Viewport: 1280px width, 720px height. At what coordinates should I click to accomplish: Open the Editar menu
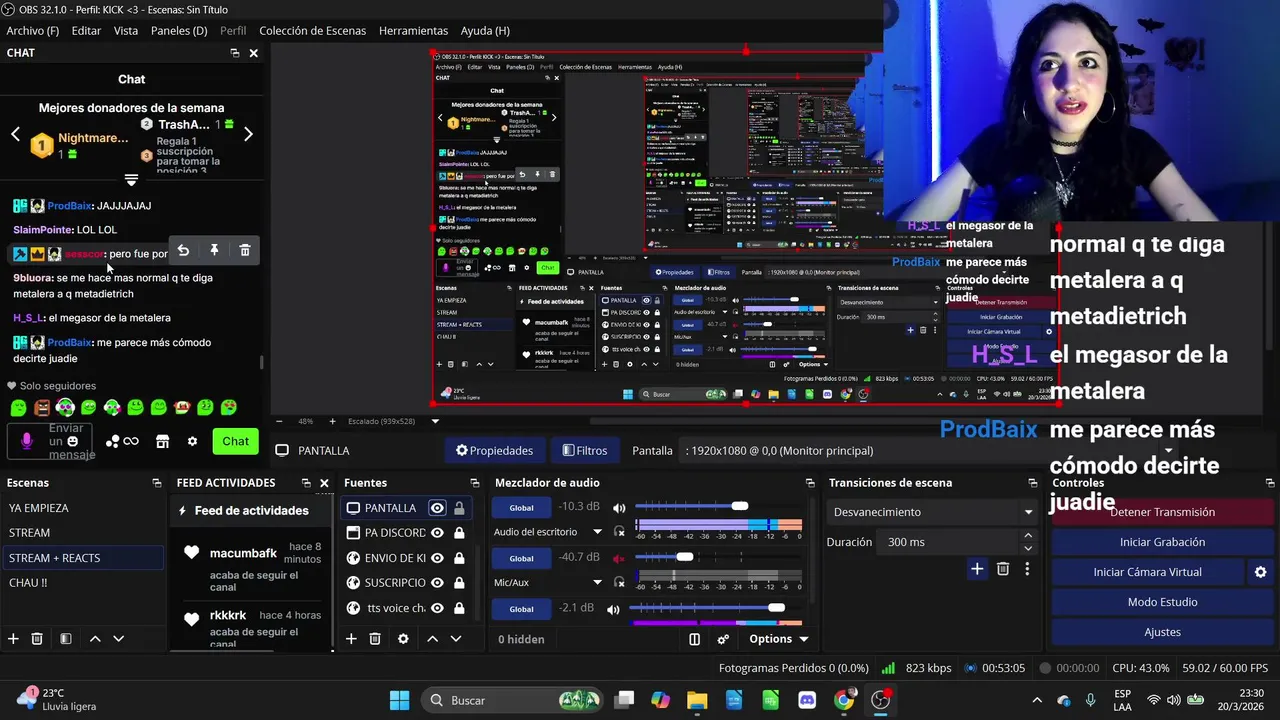point(86,31)
